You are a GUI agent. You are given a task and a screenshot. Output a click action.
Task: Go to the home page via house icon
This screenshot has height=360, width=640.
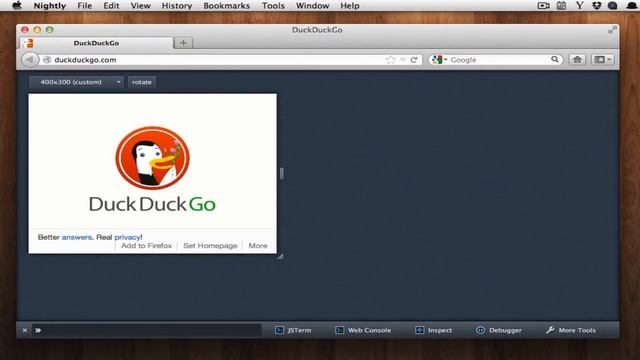coord(577,60)
